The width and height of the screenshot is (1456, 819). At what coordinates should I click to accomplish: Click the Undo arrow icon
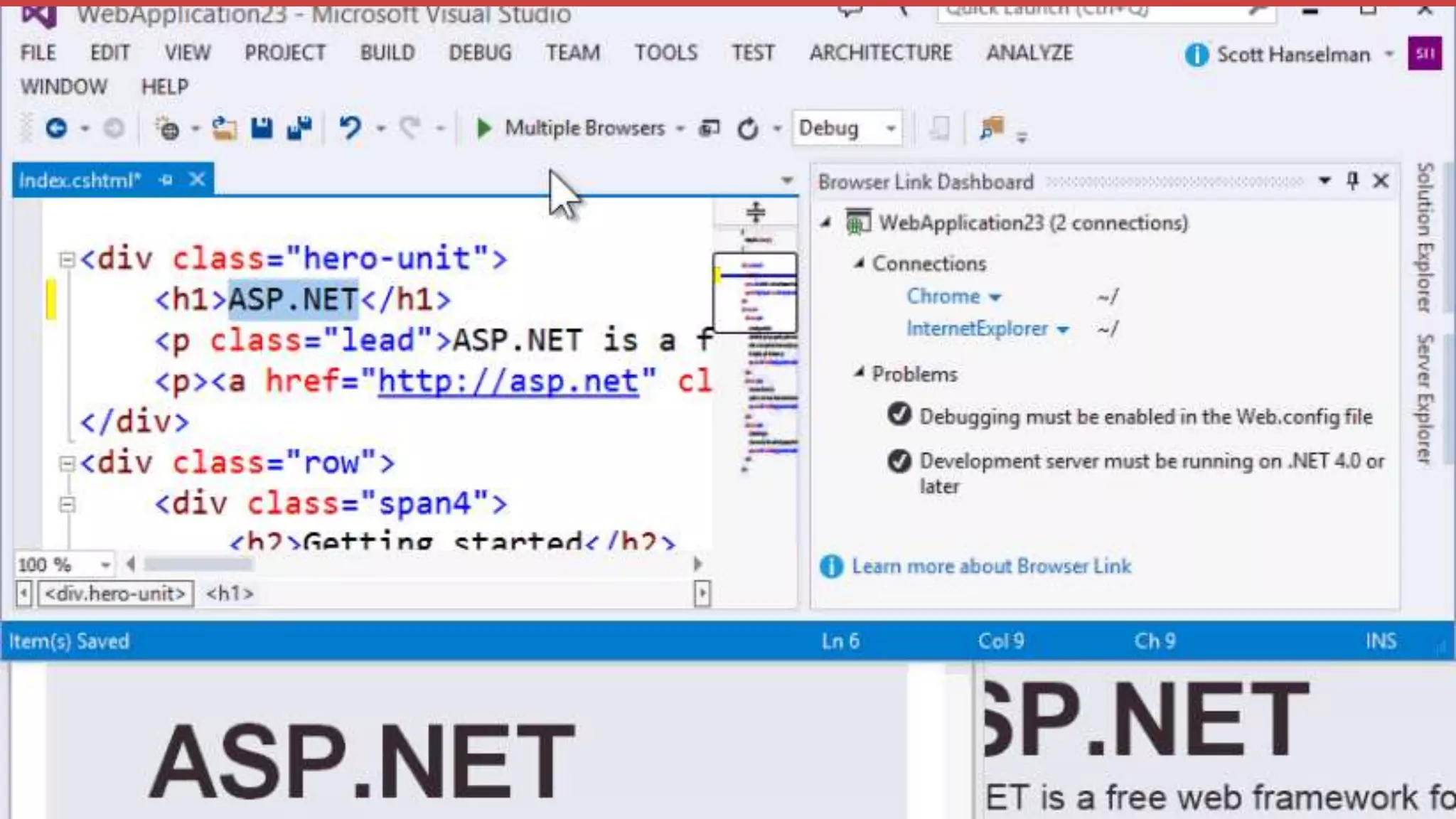coord(350,129)
